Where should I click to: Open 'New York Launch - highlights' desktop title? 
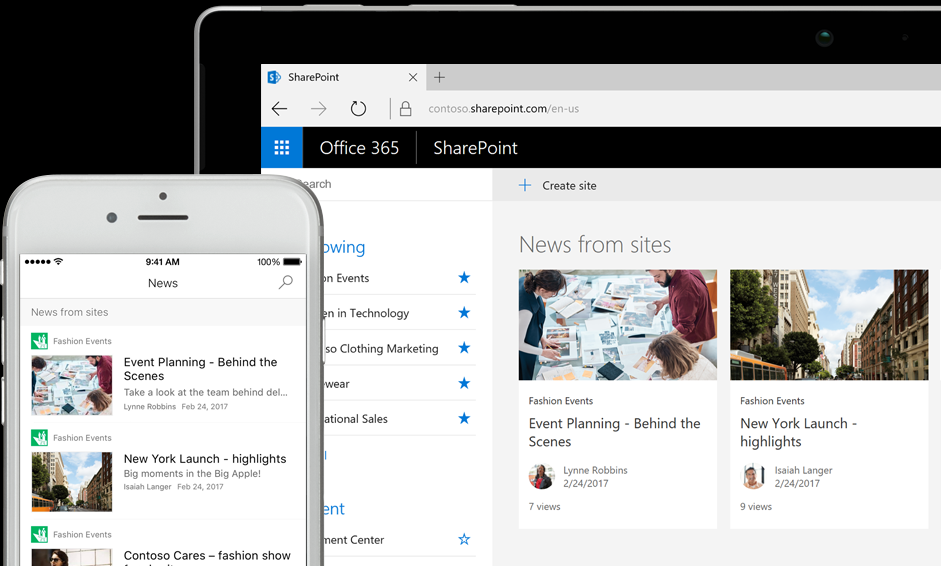click(799, 432)
